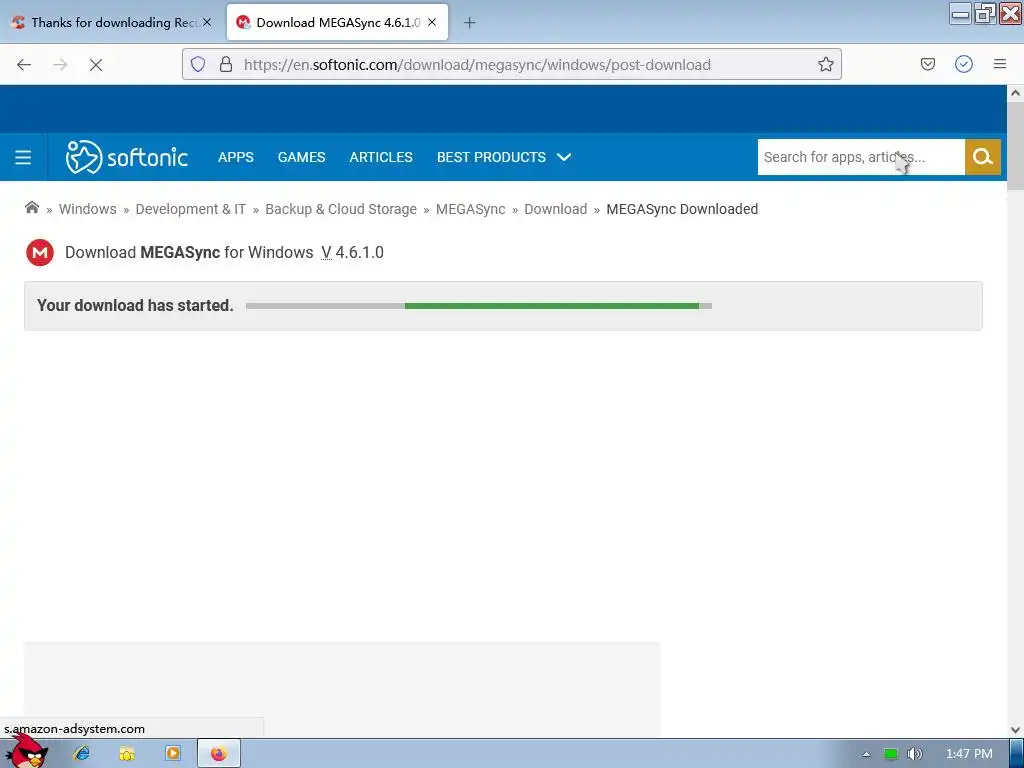This screenshot has width=1024, height=768.
Task: Open the Save to Pocket icon
Action: point(928,64)
